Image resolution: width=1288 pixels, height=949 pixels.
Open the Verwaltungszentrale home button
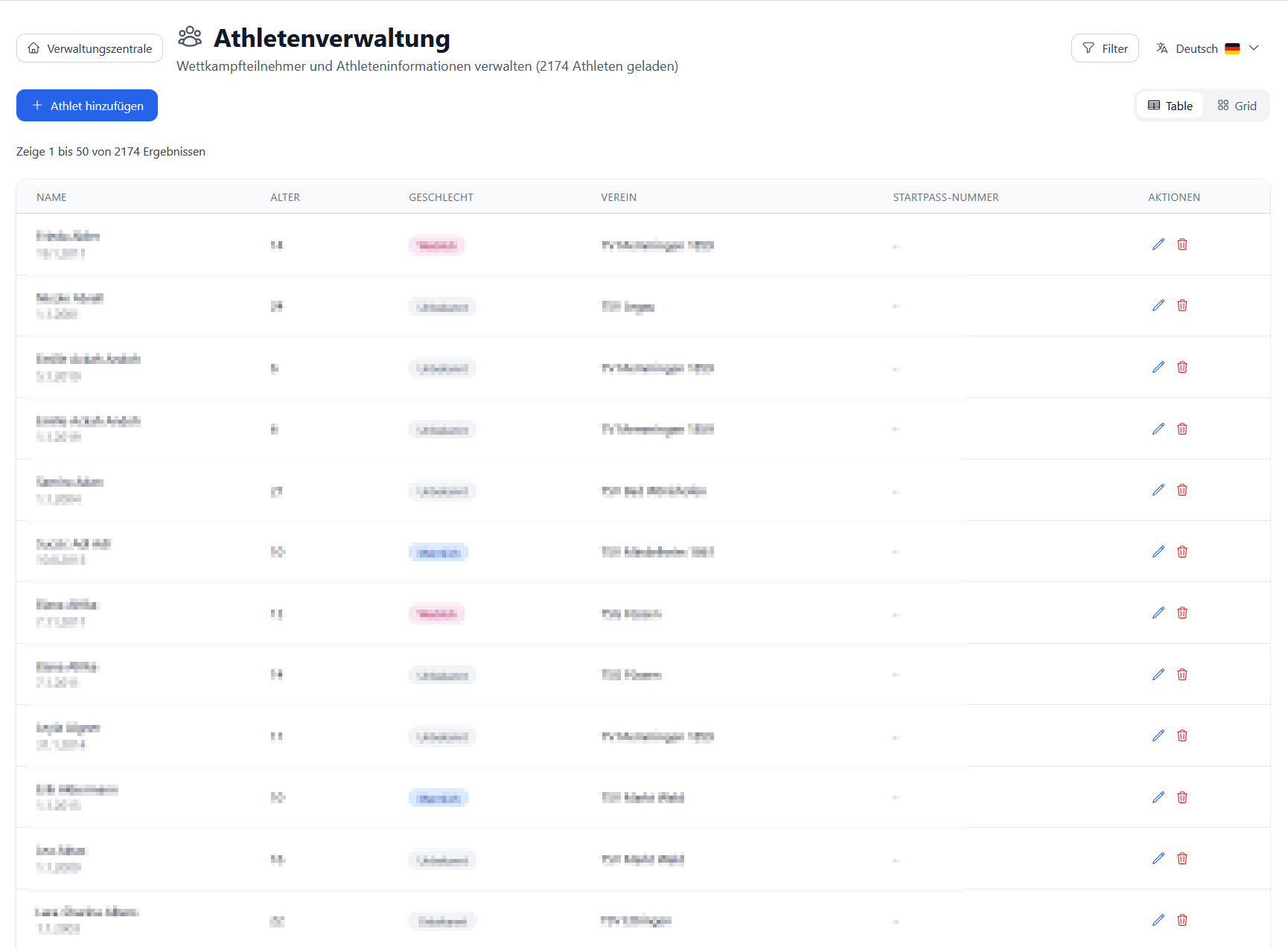pos(89,48)
